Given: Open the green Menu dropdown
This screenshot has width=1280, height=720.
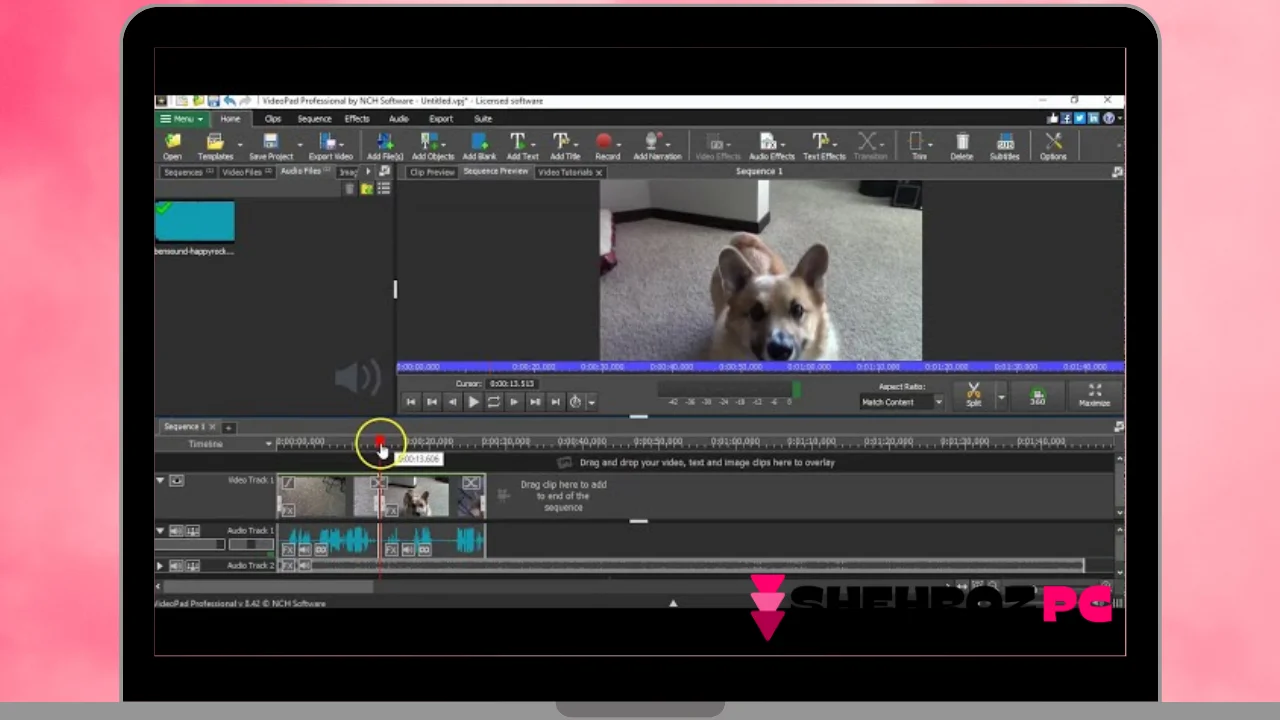Looking at the screenshot, I should [x=182, y=118].
